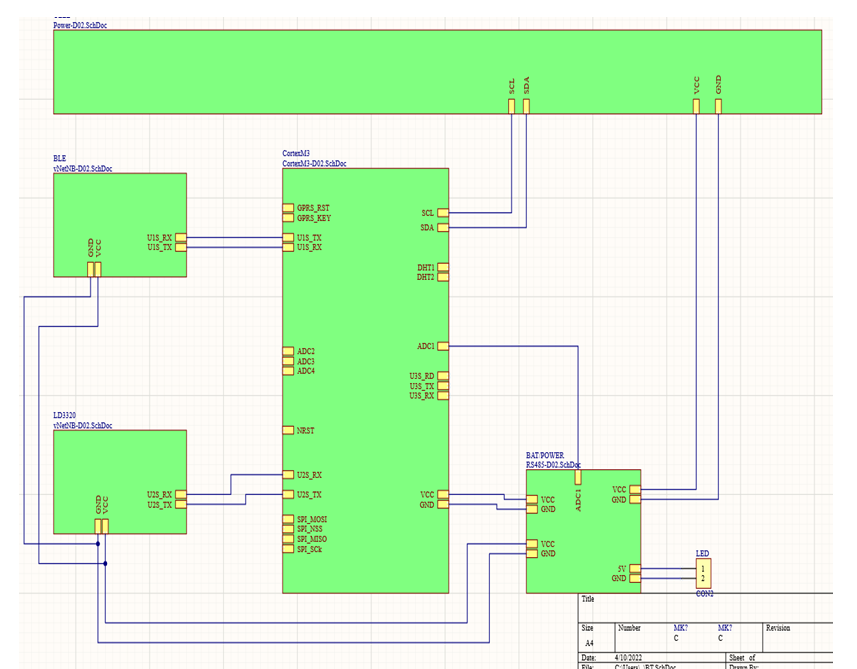
Task: Select the ADC4 port
Action: [288, 371]
